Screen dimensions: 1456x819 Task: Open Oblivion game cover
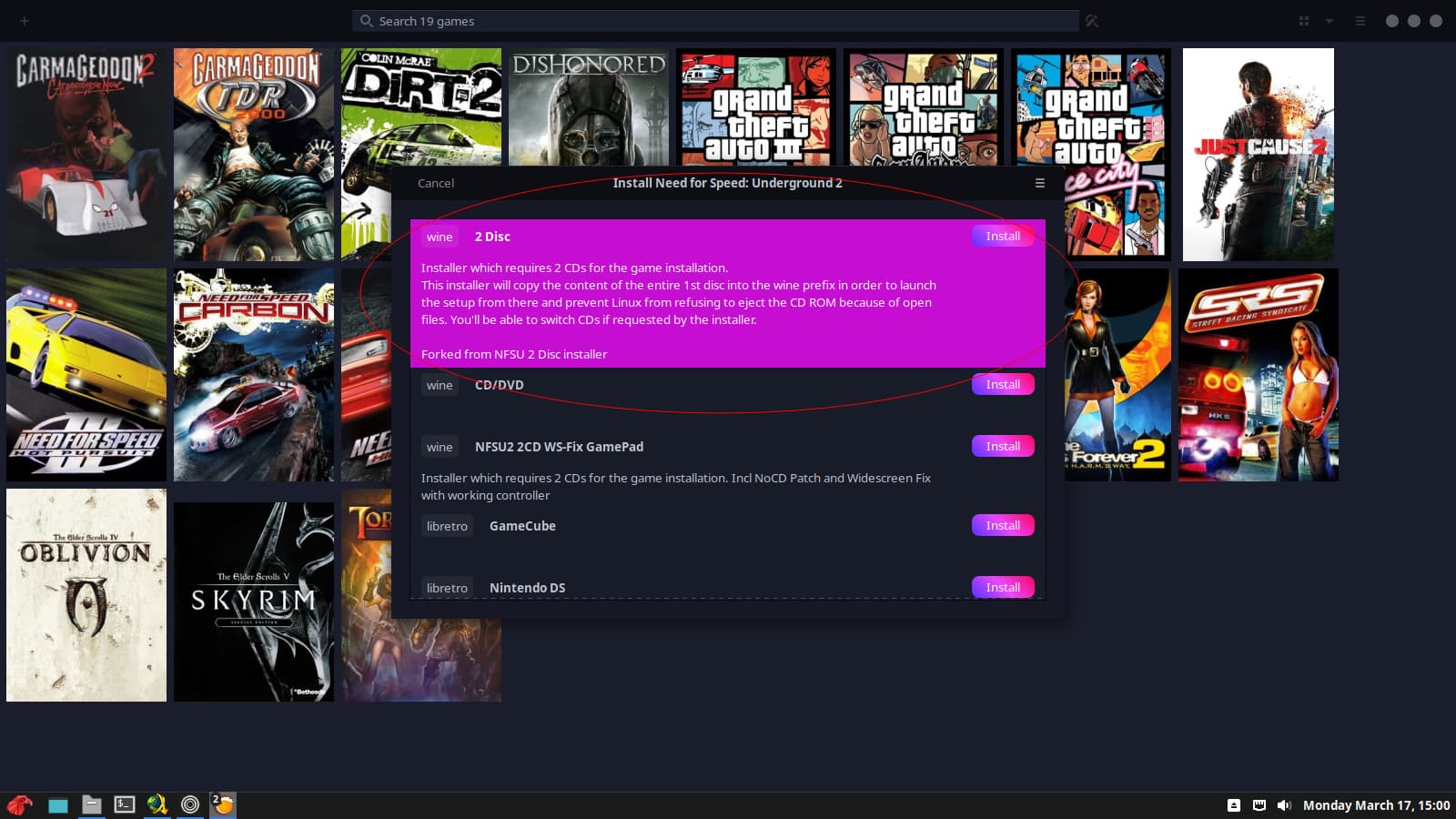(x=86, y=595)
